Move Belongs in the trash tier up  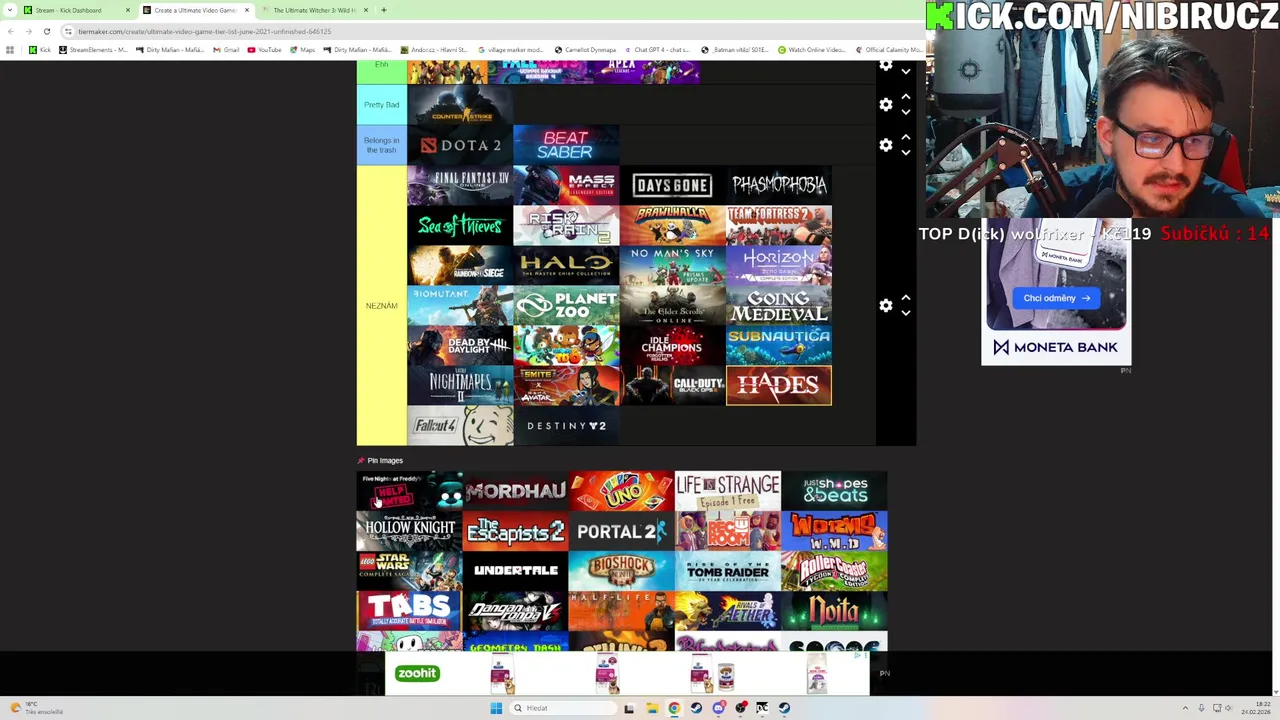click(906, 137)
